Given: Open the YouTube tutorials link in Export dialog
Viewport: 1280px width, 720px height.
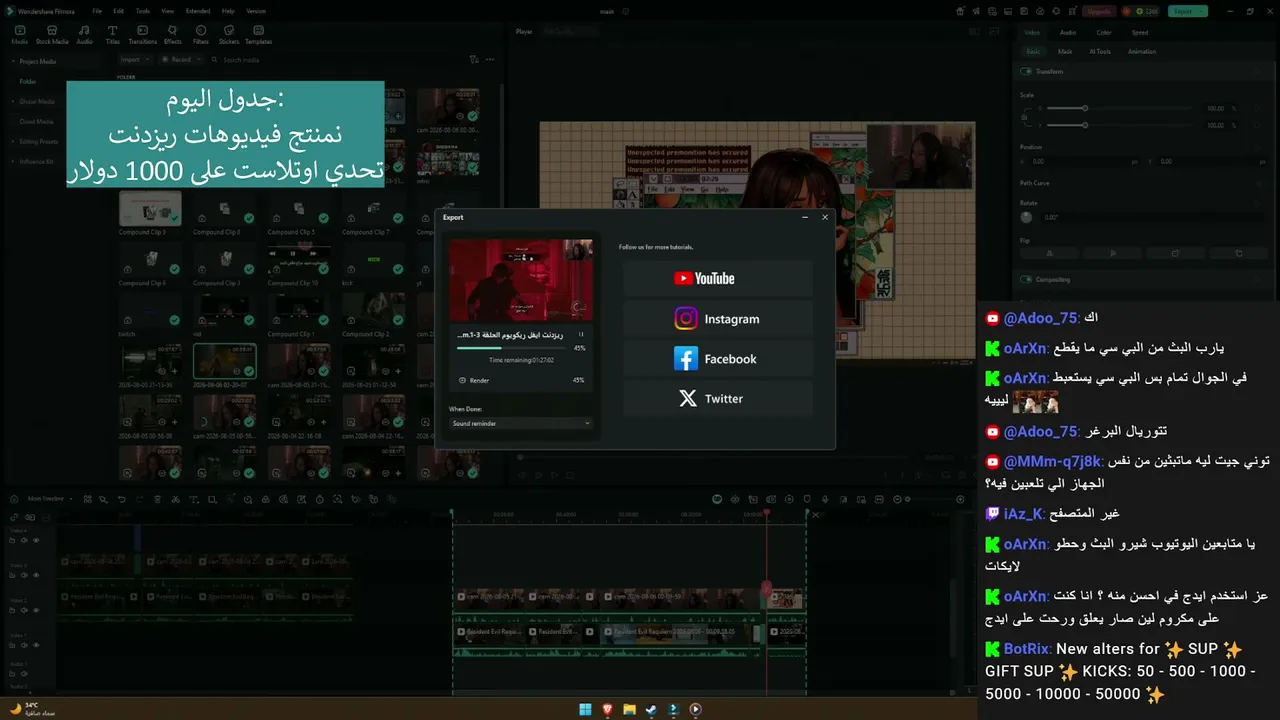Looking at the screenshot, I should coord(717,279).
